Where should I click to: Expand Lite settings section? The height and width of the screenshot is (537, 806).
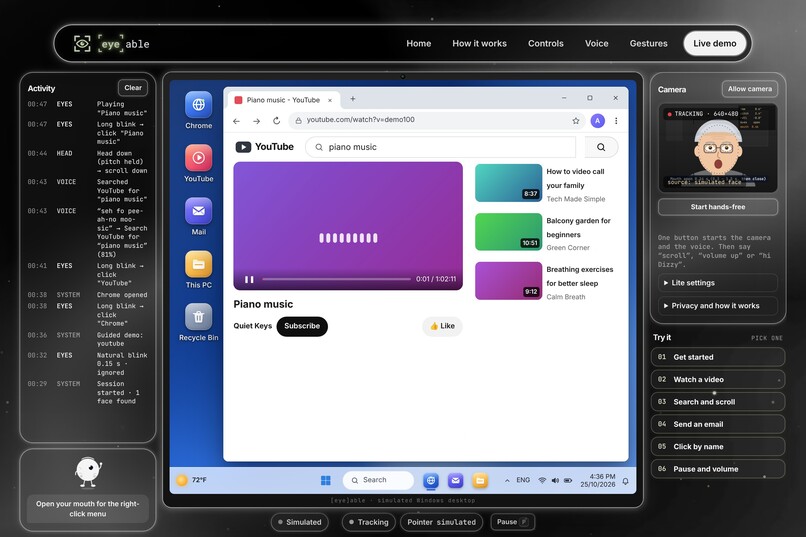718,283
